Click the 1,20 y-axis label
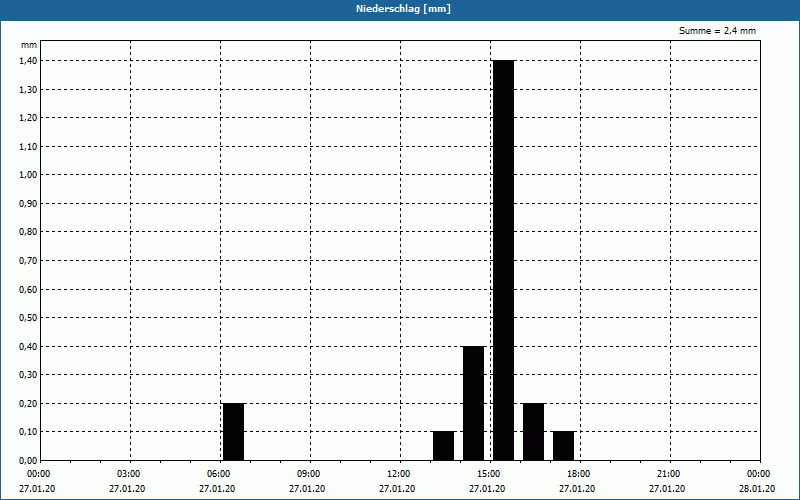Image resolution: width=800 pixels, height=500 pixels. 29,118
